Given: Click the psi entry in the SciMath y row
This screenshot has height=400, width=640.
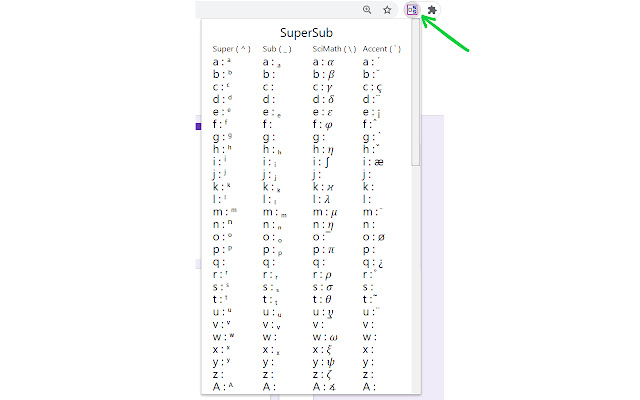Looking at the screenshot, I should pyautogui.click(x=331, y=362).
